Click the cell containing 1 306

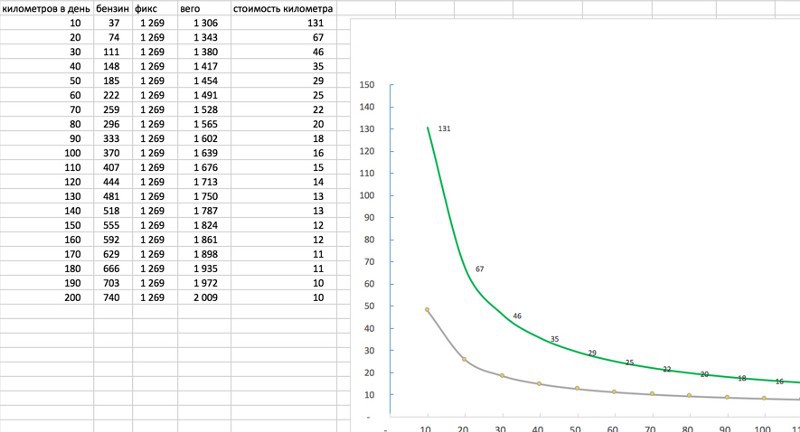tap(204, 22)
